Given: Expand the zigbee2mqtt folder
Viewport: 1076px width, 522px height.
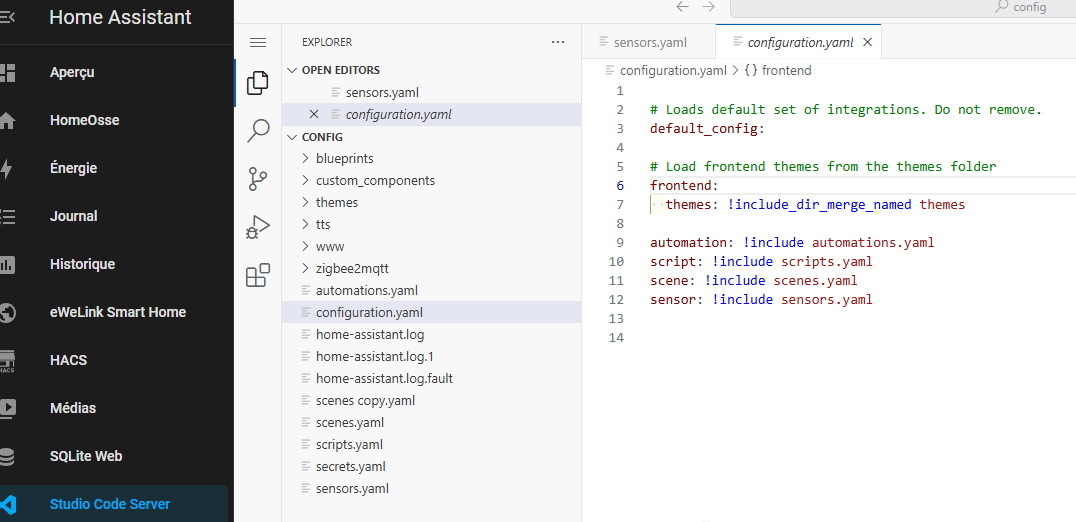Looking at the screenshot, I should click(x=351, y=268).
